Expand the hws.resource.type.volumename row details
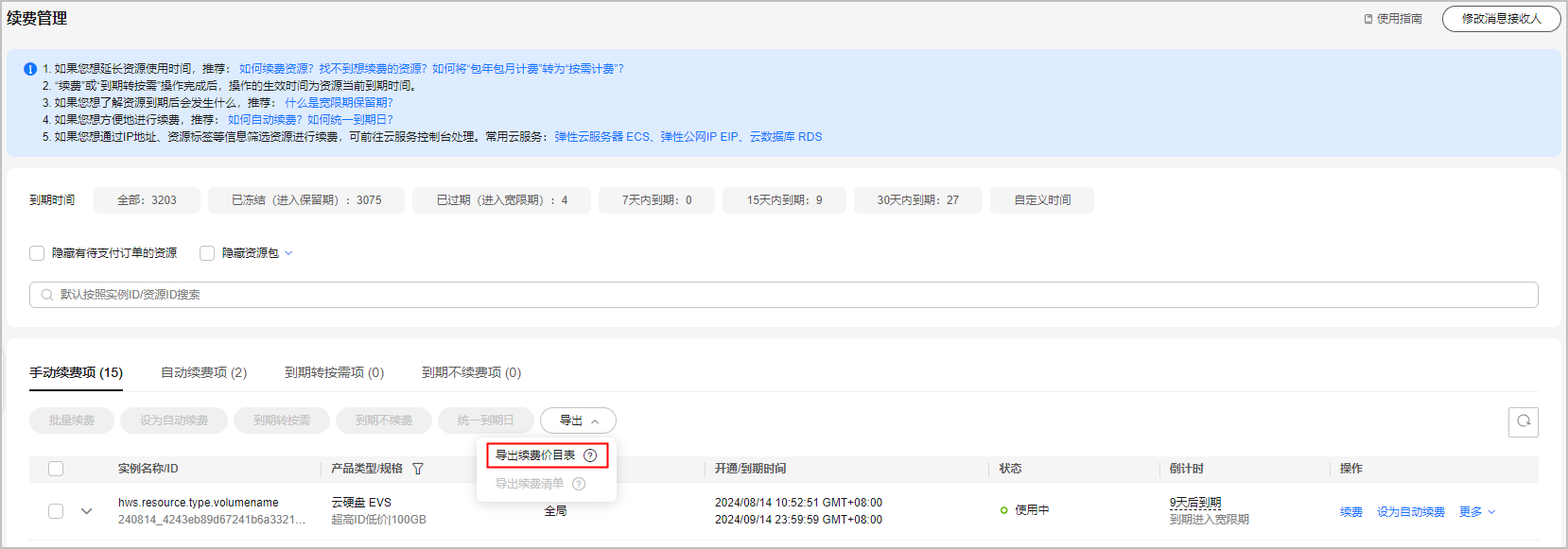The height and width of the screenshot is (549, 1568). tap(87, 511)
